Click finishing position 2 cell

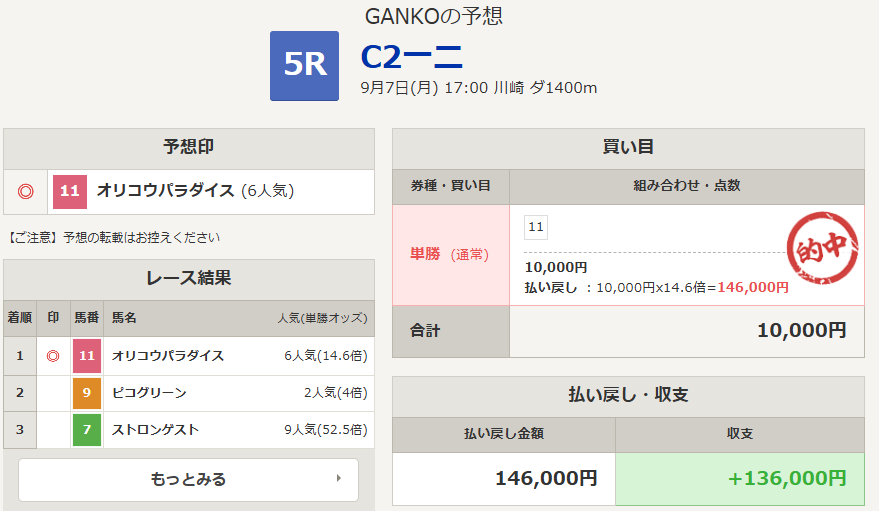coord(20,393)
